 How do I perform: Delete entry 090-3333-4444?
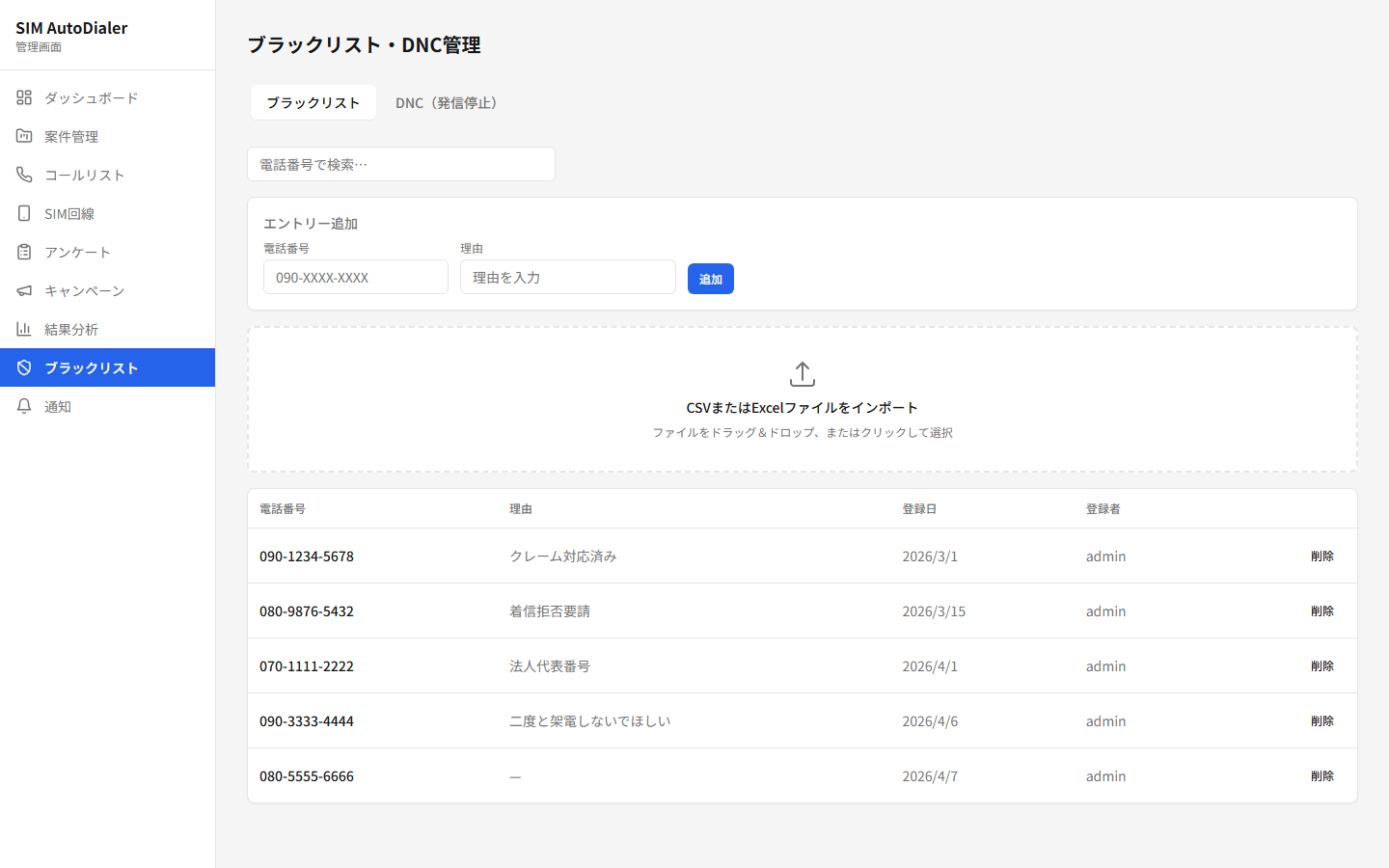(1322, 720)
